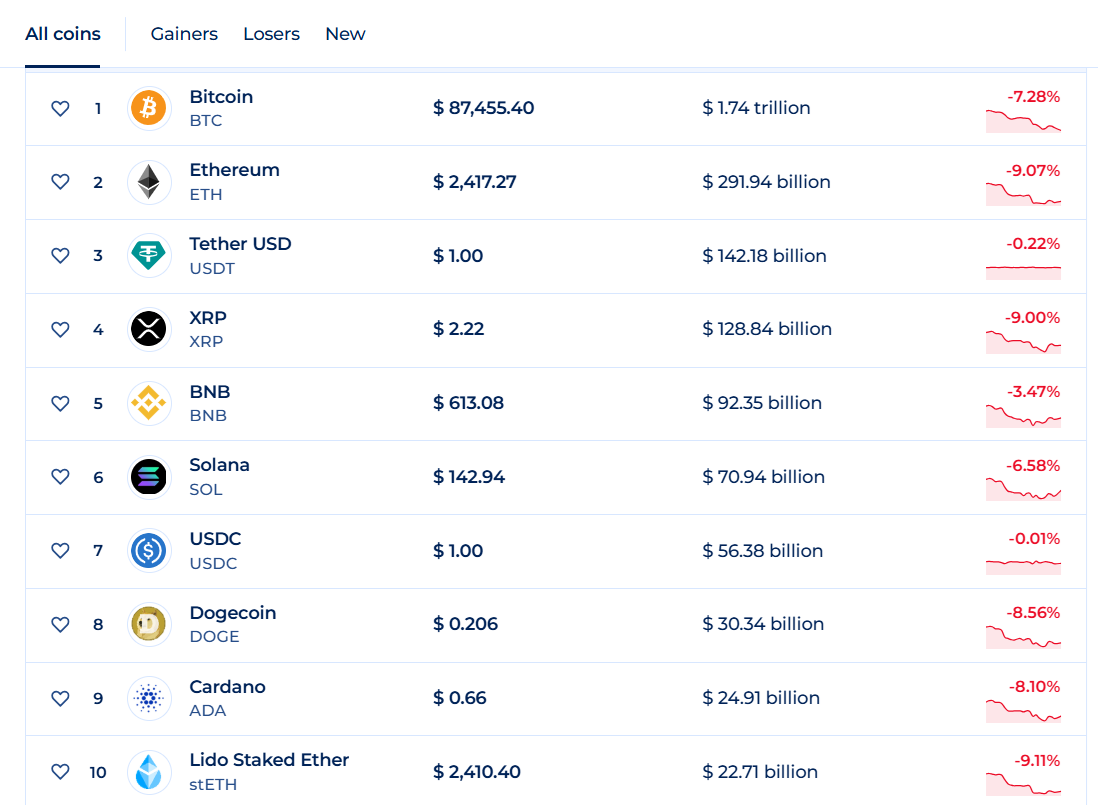Click the stETH ticker symbol
This screenshot has height=805, width=1098.
pyautogui.click(x=214, y=785)
